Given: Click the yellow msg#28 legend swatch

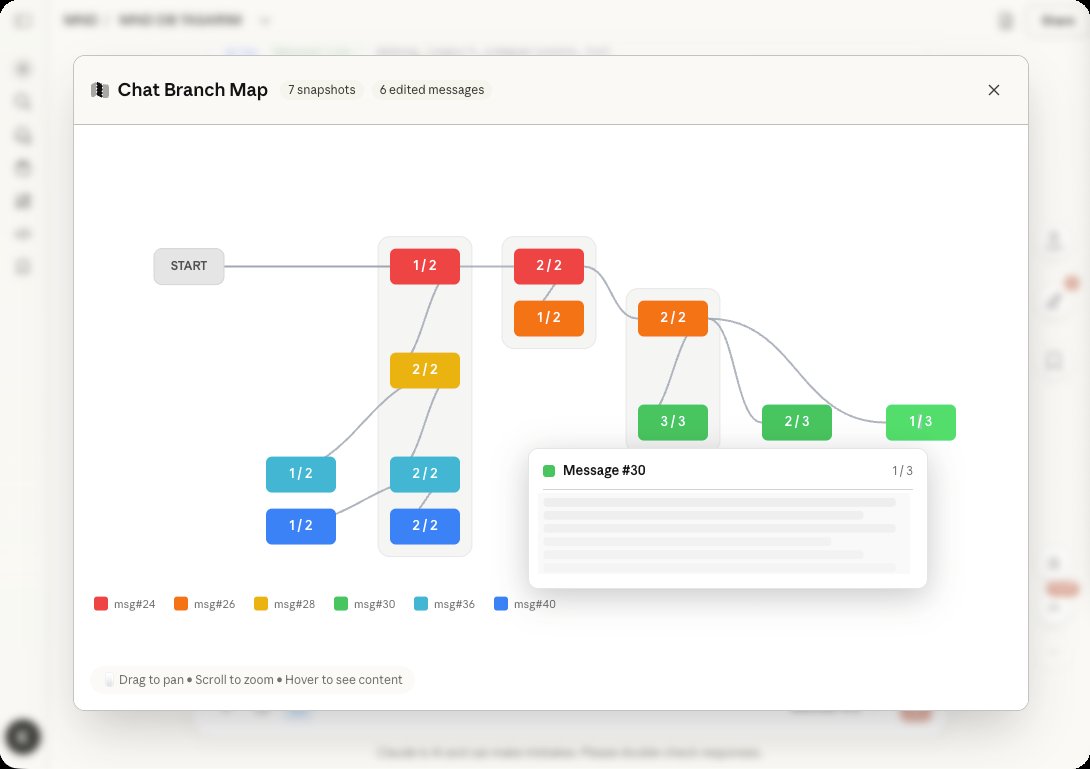Looking at the screenshot, I should 261,604.
